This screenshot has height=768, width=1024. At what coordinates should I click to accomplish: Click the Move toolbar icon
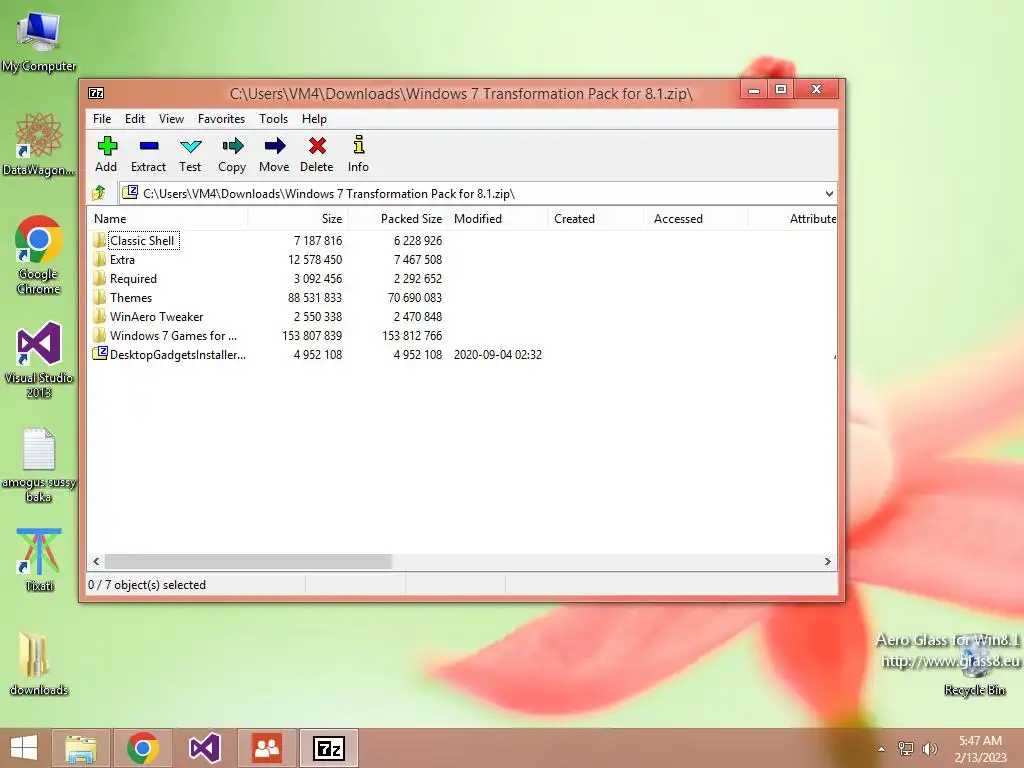pyautogui.click(x=275, y=146)
